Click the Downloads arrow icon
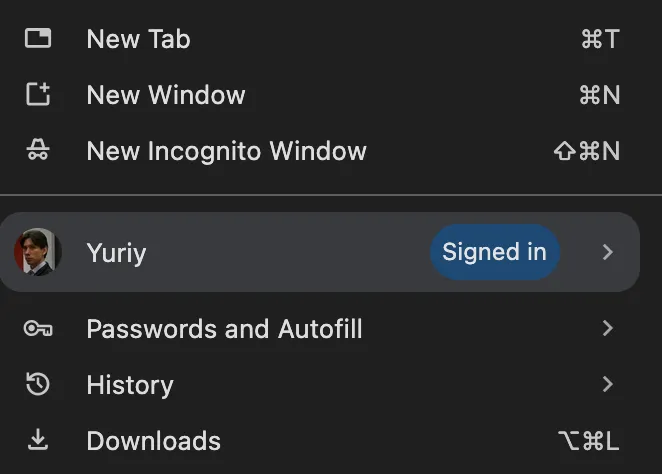This screenshot has height=474, width=662. (x=38, y=441)
